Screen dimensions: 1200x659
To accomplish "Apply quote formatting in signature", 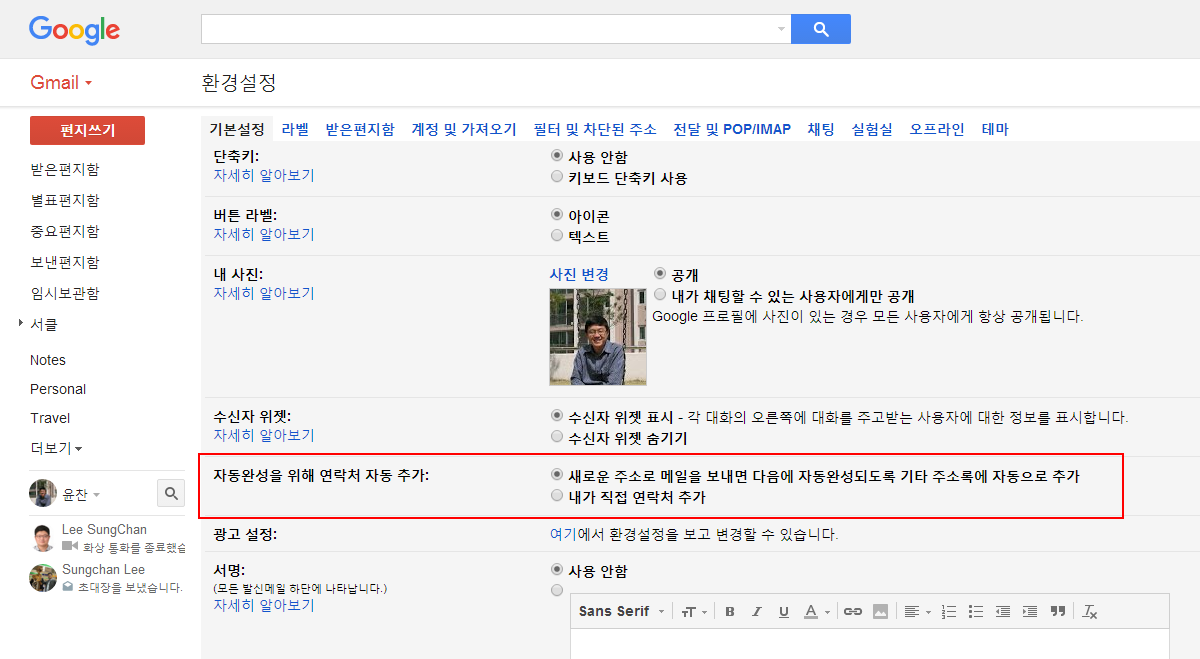I will pos(1058,611).
